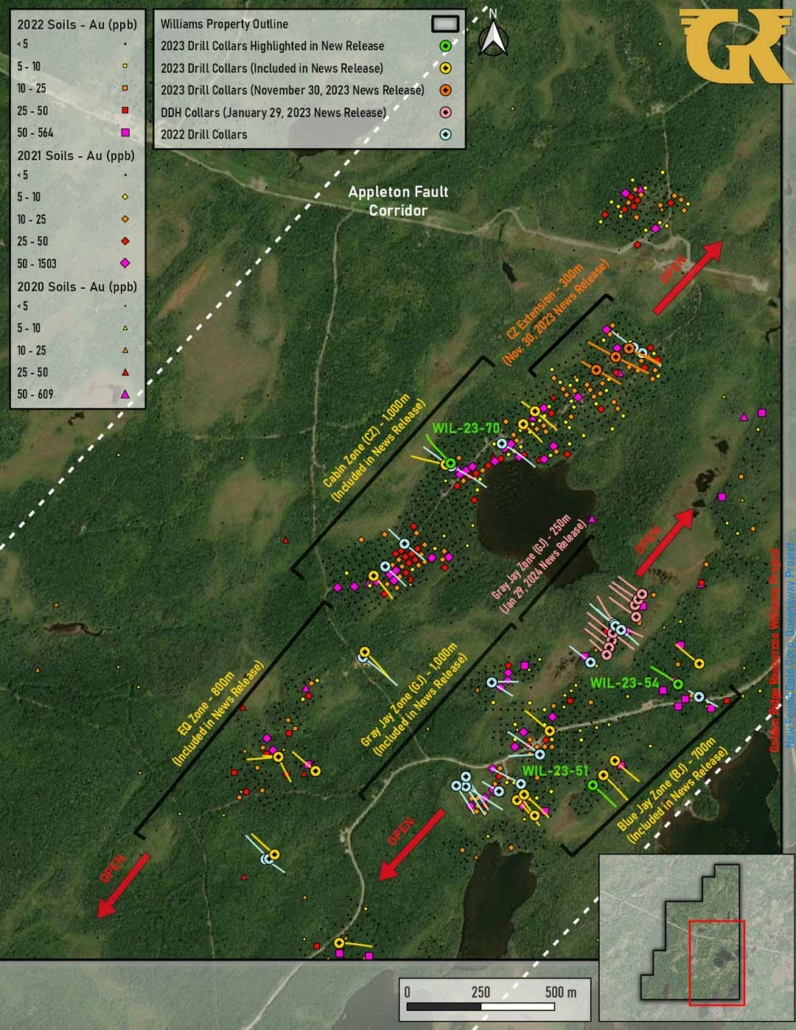Click the magenta 50 - 1503 diamond swatch
Screen dimensions: 796x1030
tap(125, 263)
